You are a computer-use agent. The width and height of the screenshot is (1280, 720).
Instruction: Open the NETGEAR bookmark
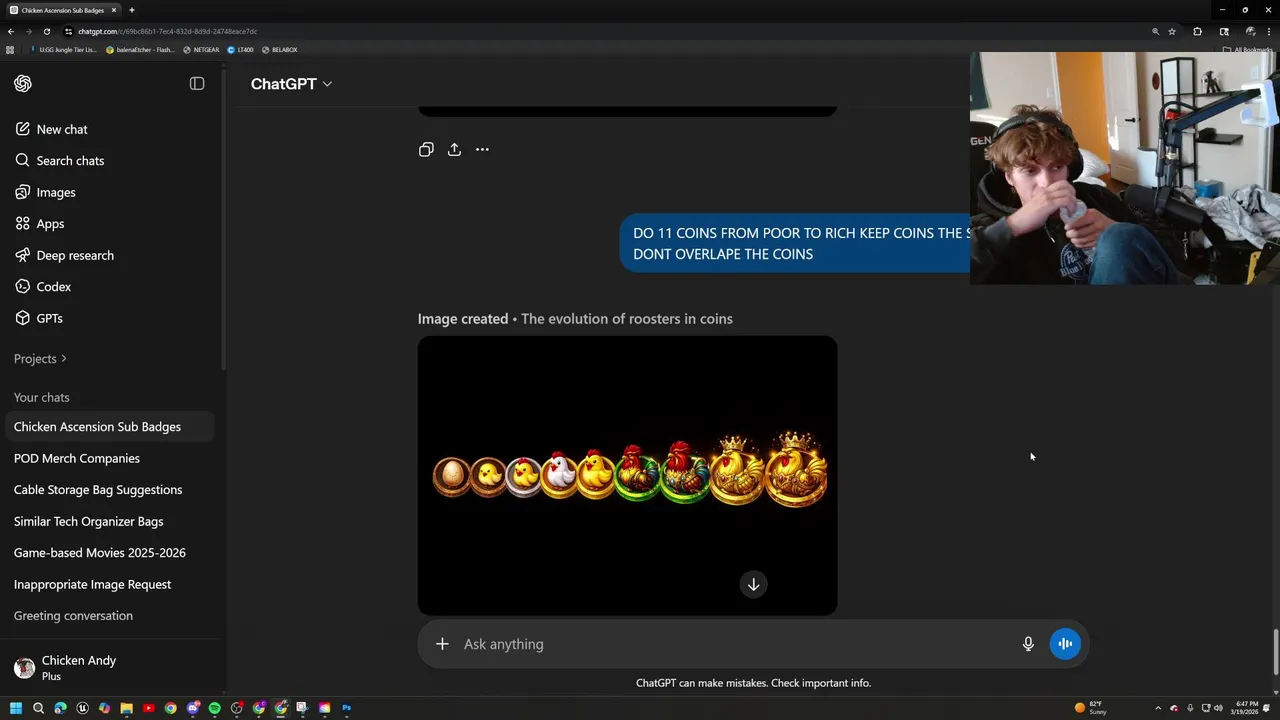(x=201, y=50)
